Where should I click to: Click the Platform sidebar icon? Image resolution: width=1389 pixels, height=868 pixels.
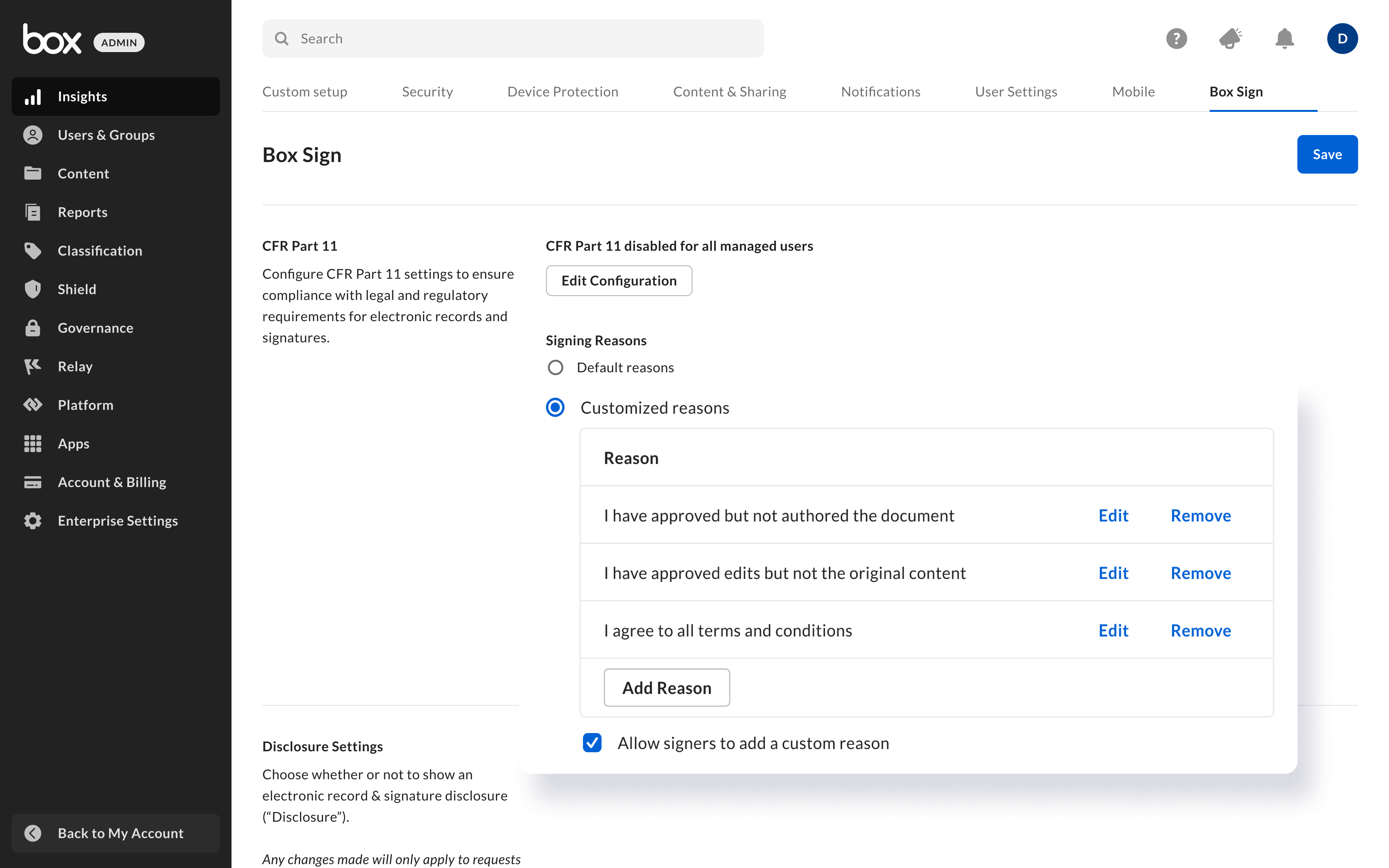[33, 405]
